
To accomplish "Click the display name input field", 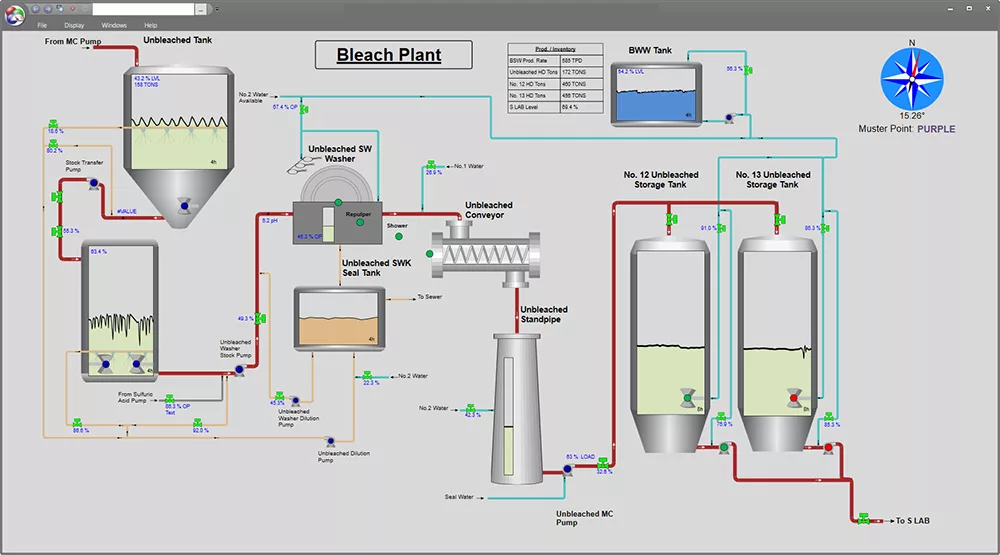I will (142, 8).
